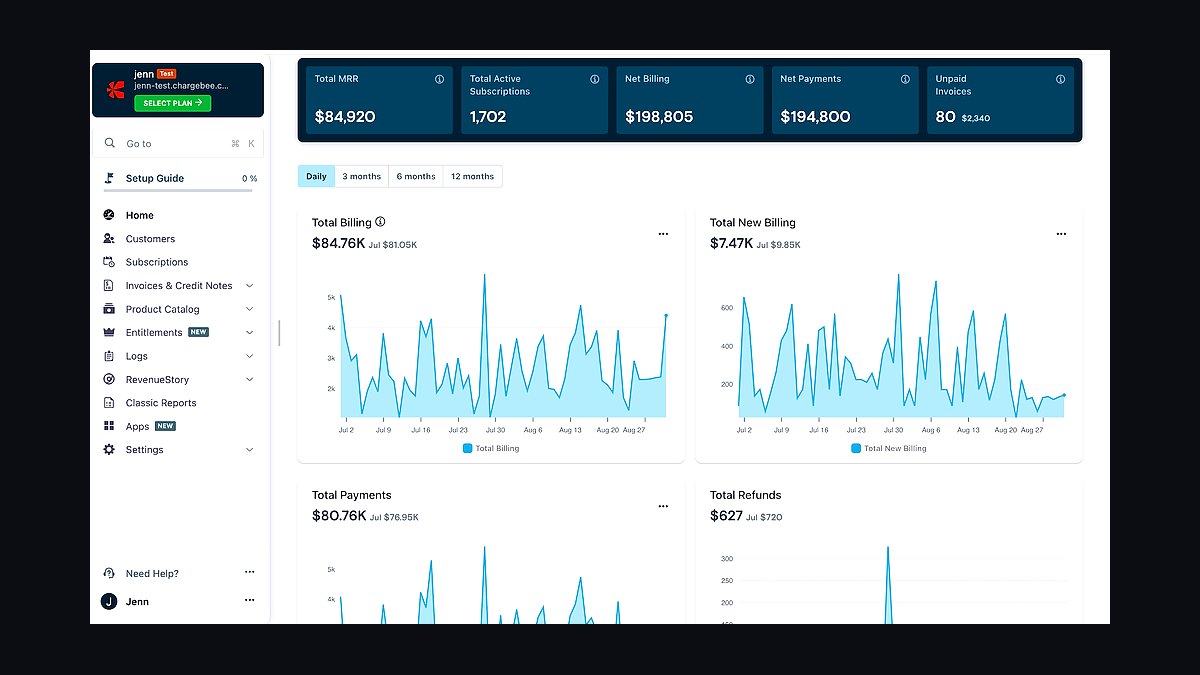Click the Need Help headset icon
Image resolution: width=1200 pixels, height=675 pixels.
point(109,573)
